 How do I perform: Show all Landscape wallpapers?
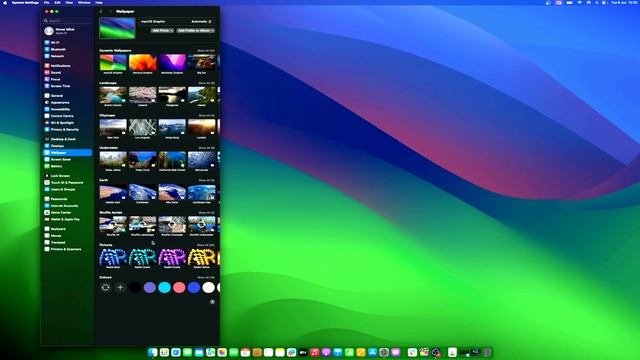pyautogui.click(x=206, y=83)
